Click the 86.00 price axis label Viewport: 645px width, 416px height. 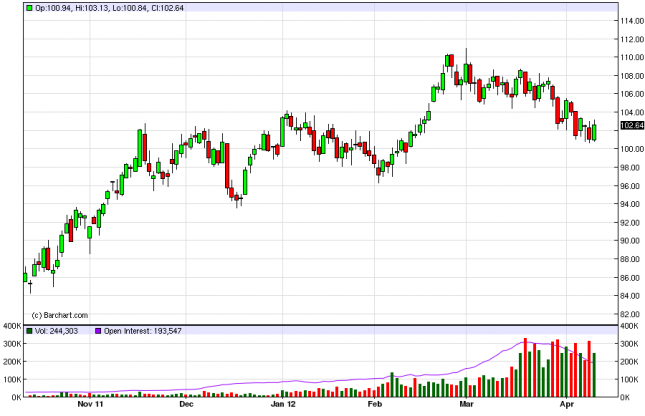click(632, 278)
